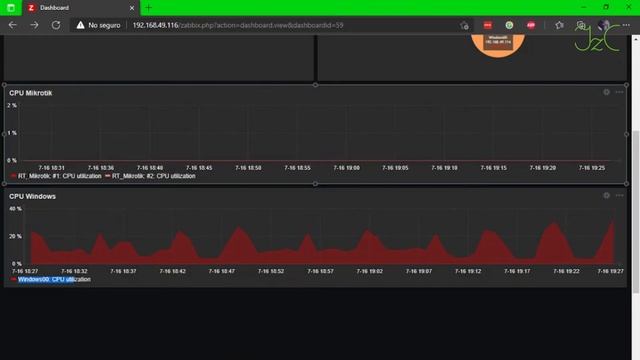Open the green circular extension icon
Image resolution: width=640 pixels, height=360 pixels.
pyautogui.click(x=509, y=25)
